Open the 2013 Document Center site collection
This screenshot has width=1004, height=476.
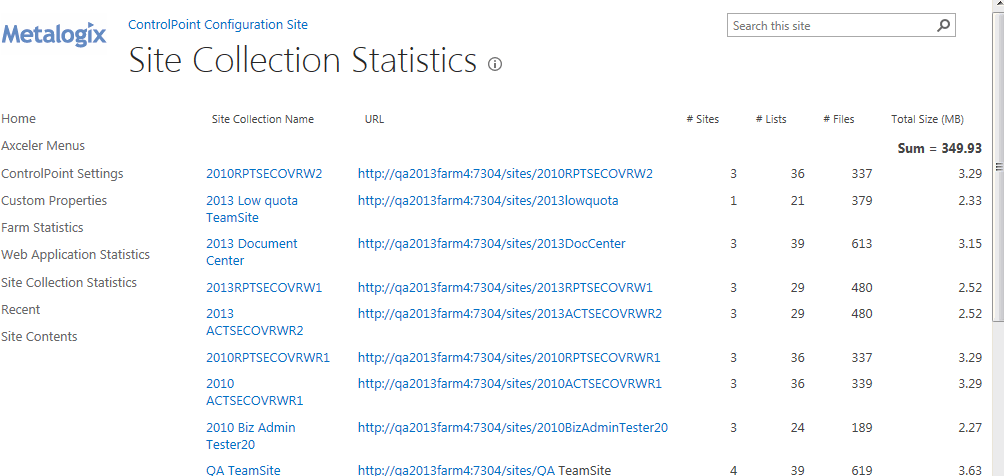click(x=251, y=252)
